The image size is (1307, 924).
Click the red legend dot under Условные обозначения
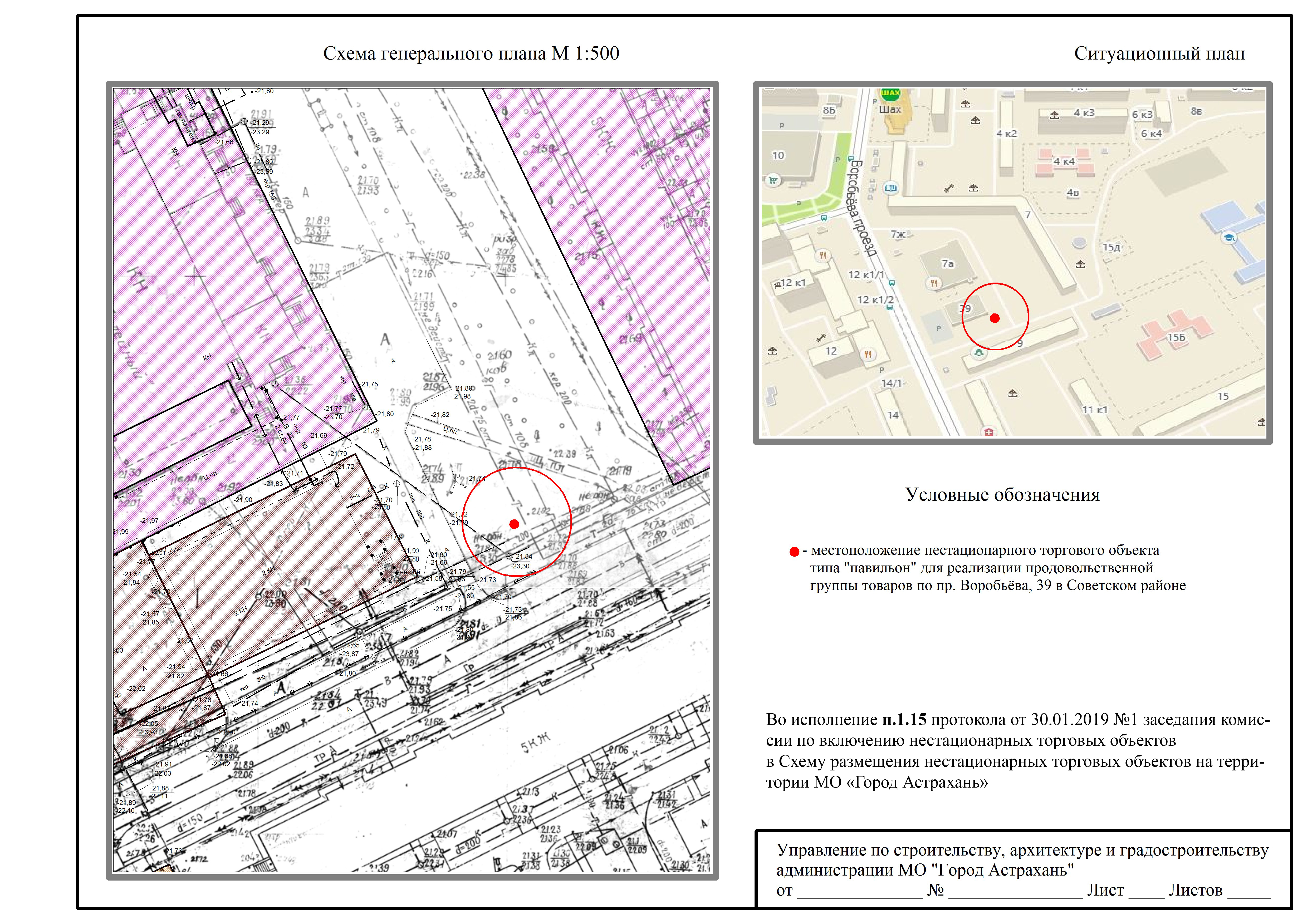click(x=794, y=552)
